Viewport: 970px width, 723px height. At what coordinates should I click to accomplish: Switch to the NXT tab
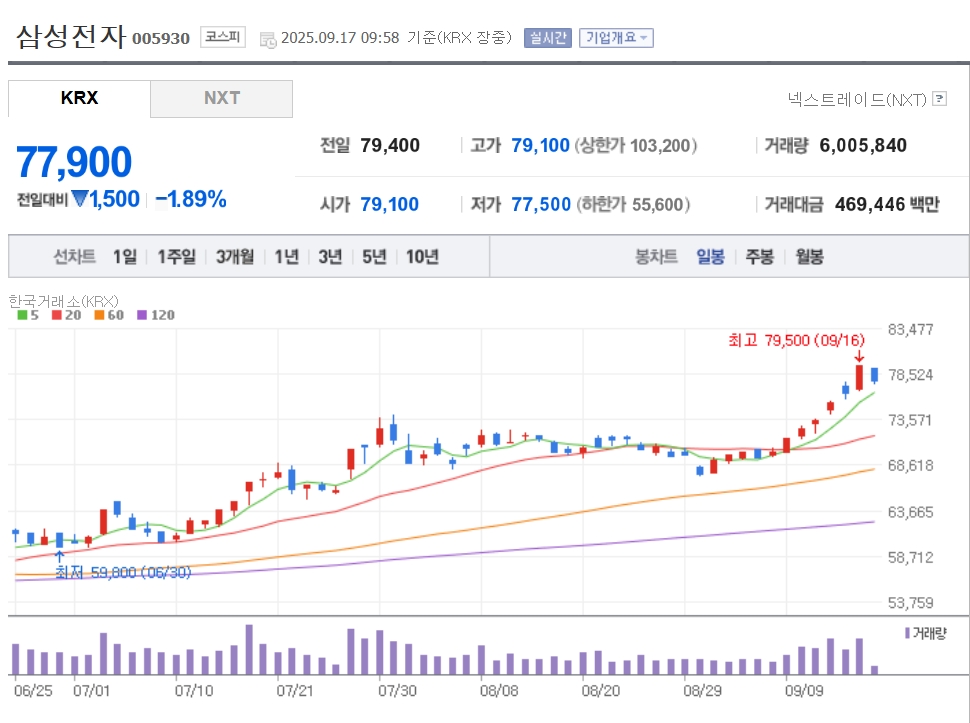(x=221, y=98)
